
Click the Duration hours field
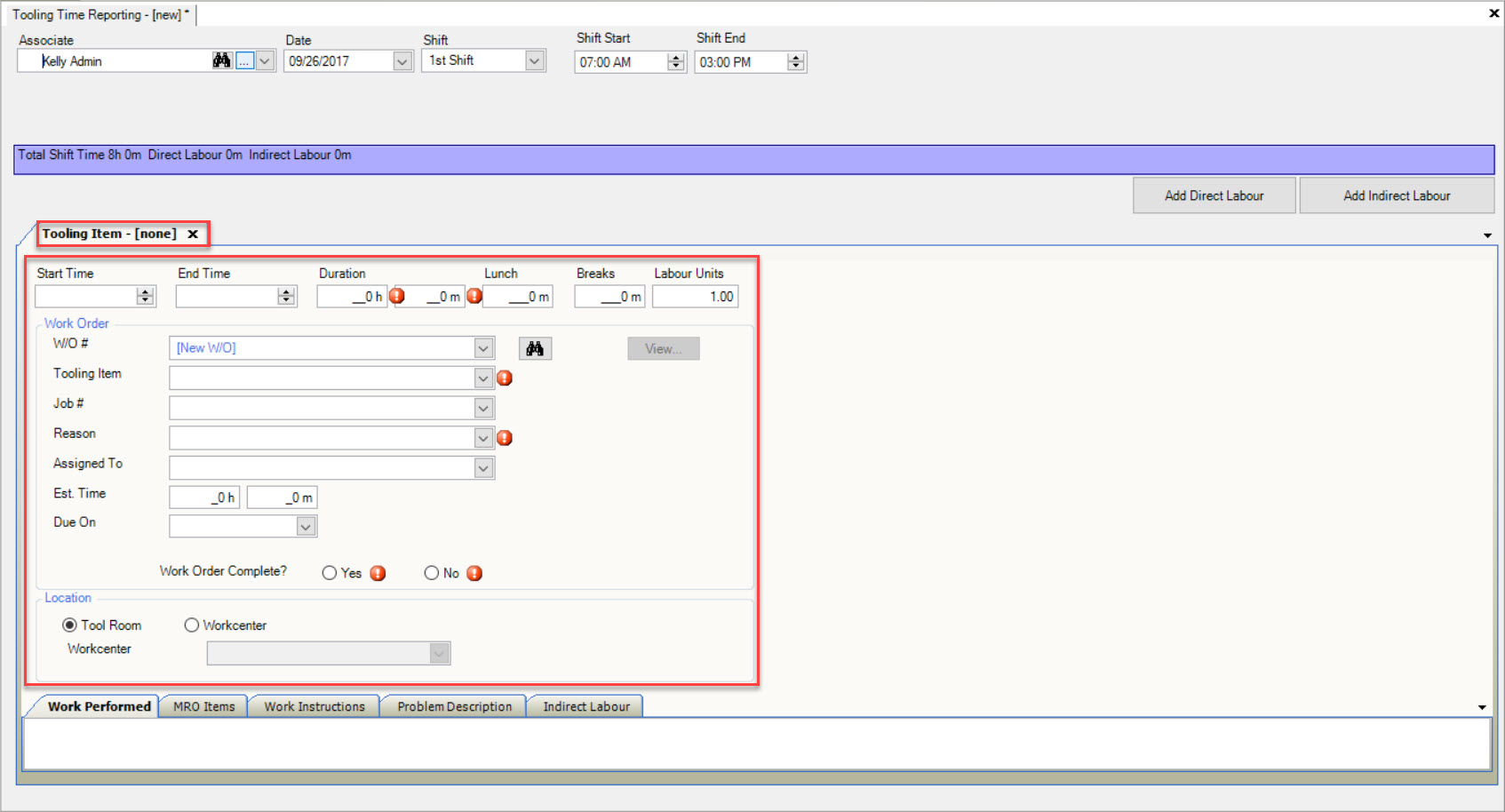click(x=351, y=297)
